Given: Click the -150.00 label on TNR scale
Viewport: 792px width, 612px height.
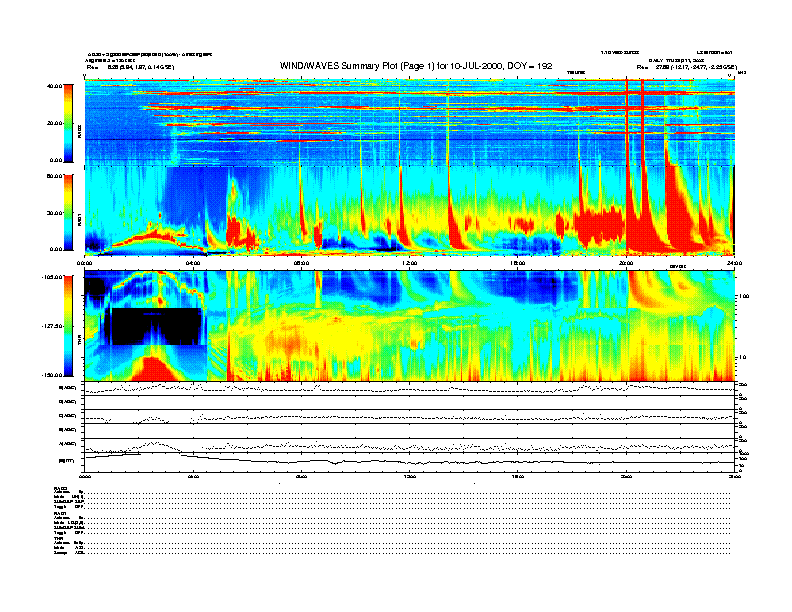Looking at the screenshot, I should tap(52, 375).
